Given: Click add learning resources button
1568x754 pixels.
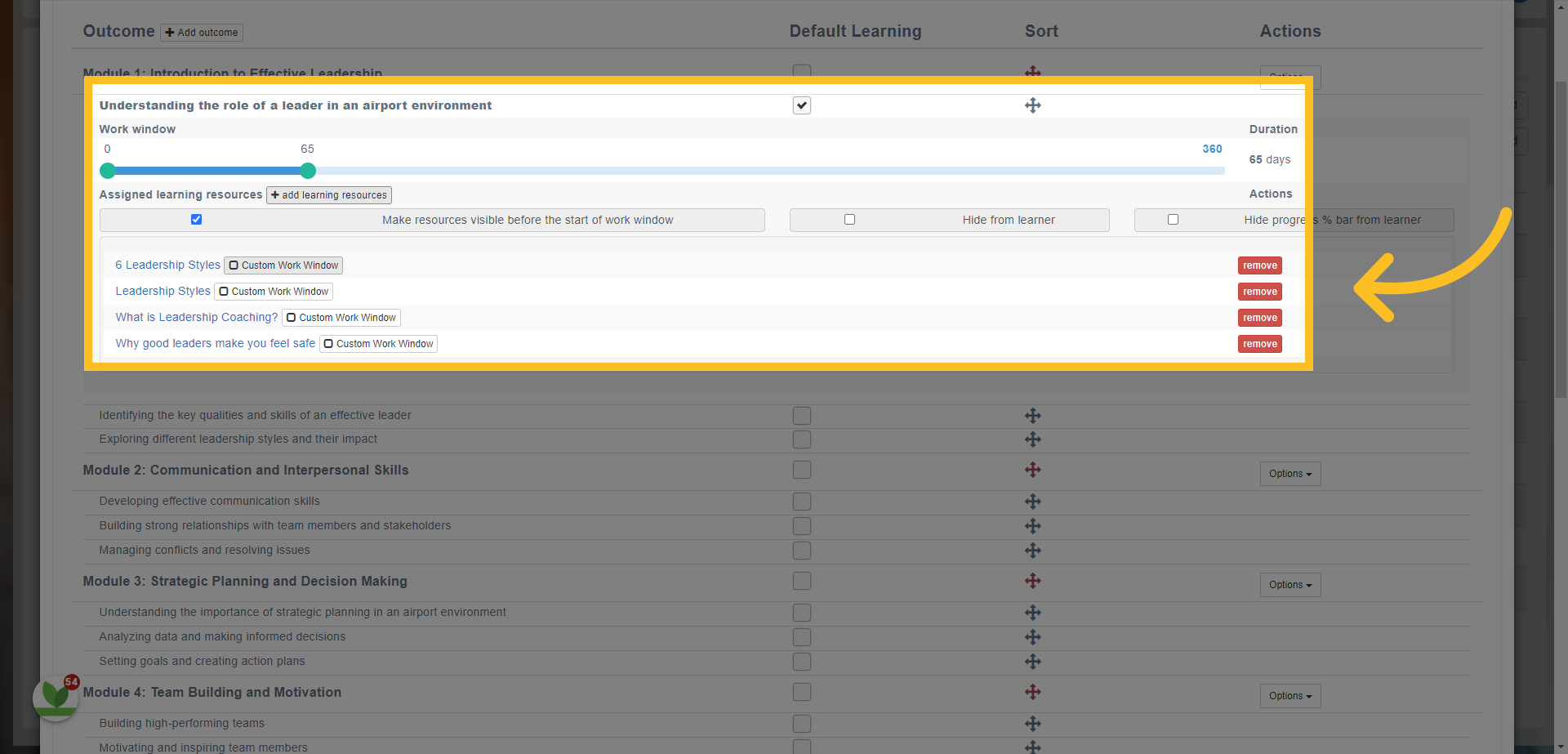Looking at the screenshot, I should pyautogui.click(x=329, y=195).
